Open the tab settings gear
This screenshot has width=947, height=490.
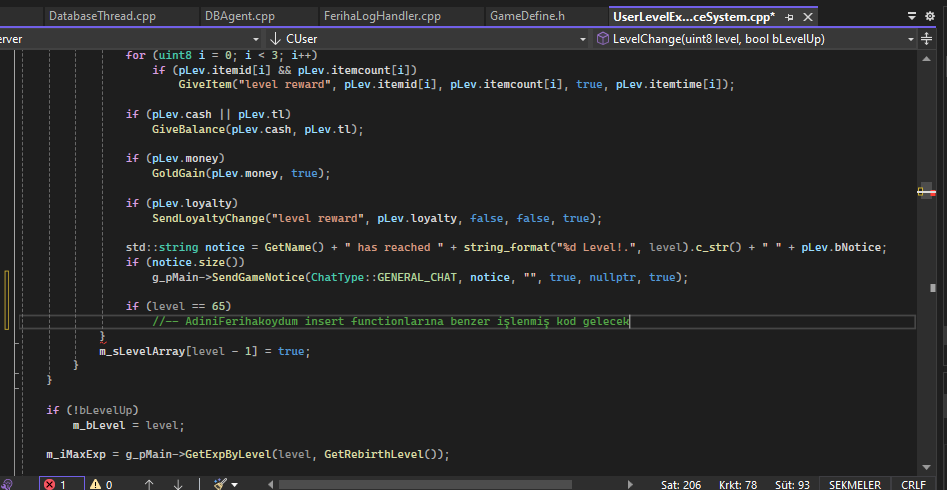click(x=930, y=17)
